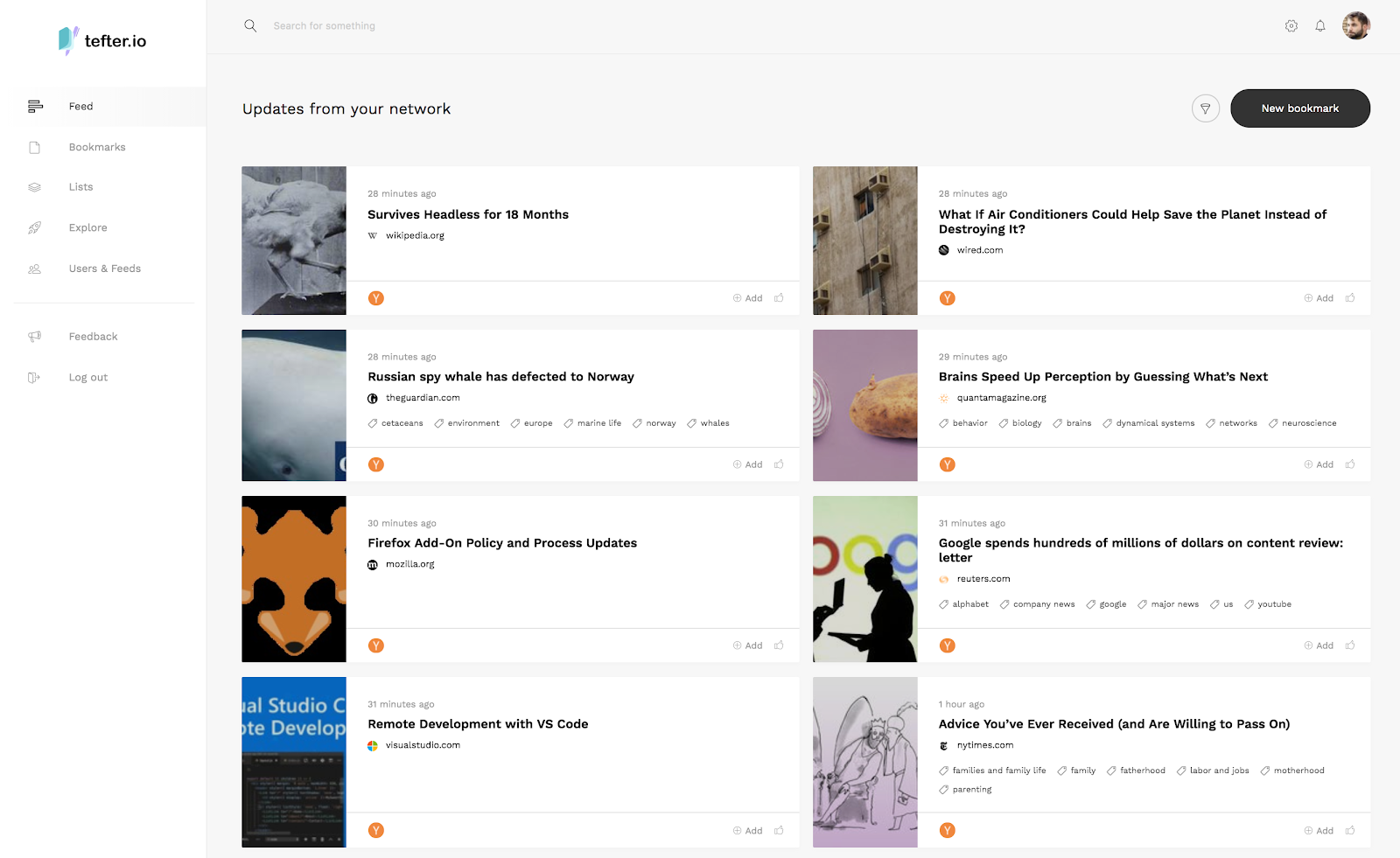Open the Firefox fox thumbnail
Screen dimensions: 1400x858
click(294, 579)
